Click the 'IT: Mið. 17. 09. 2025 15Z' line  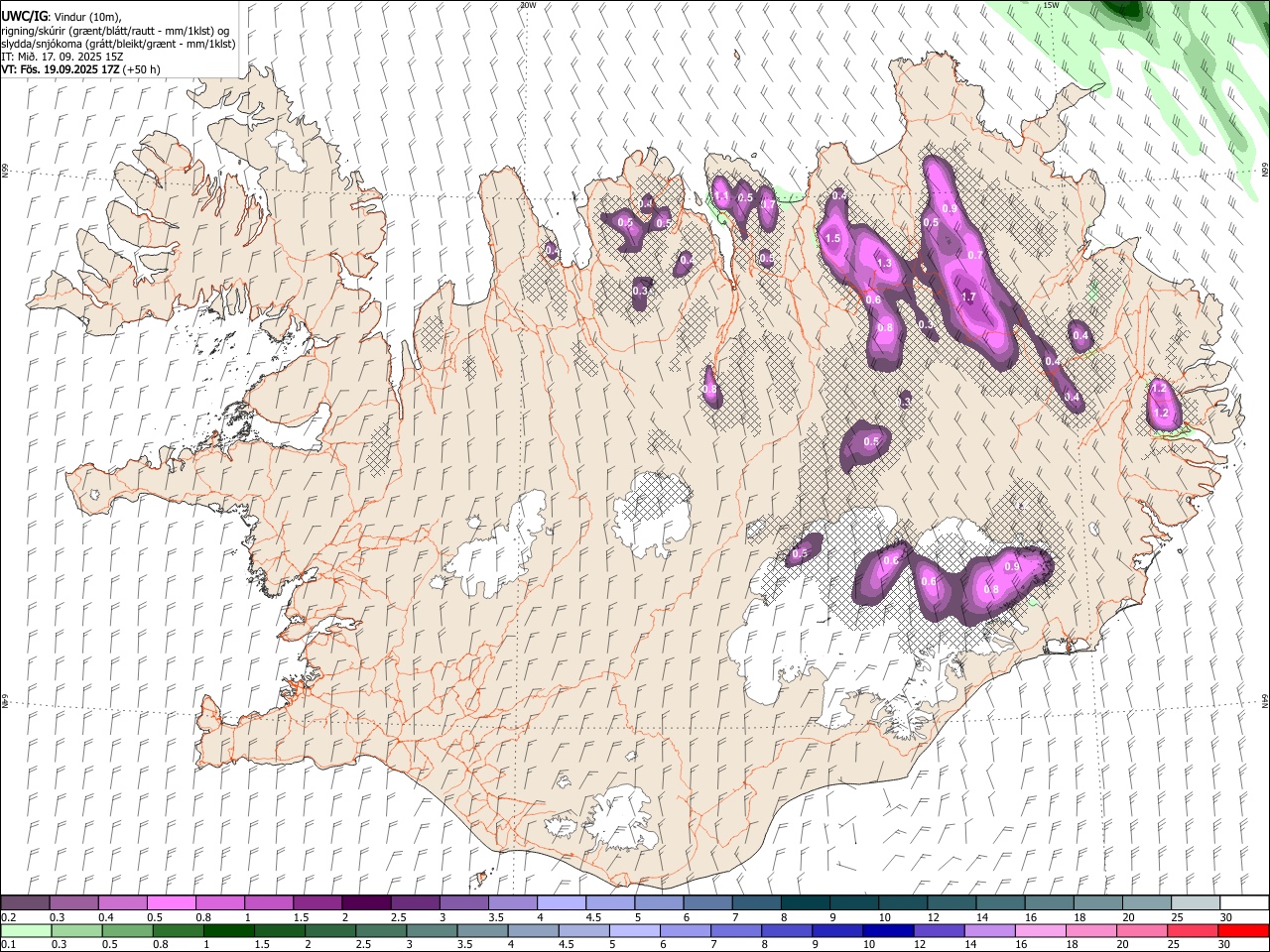tap(63, 57)
